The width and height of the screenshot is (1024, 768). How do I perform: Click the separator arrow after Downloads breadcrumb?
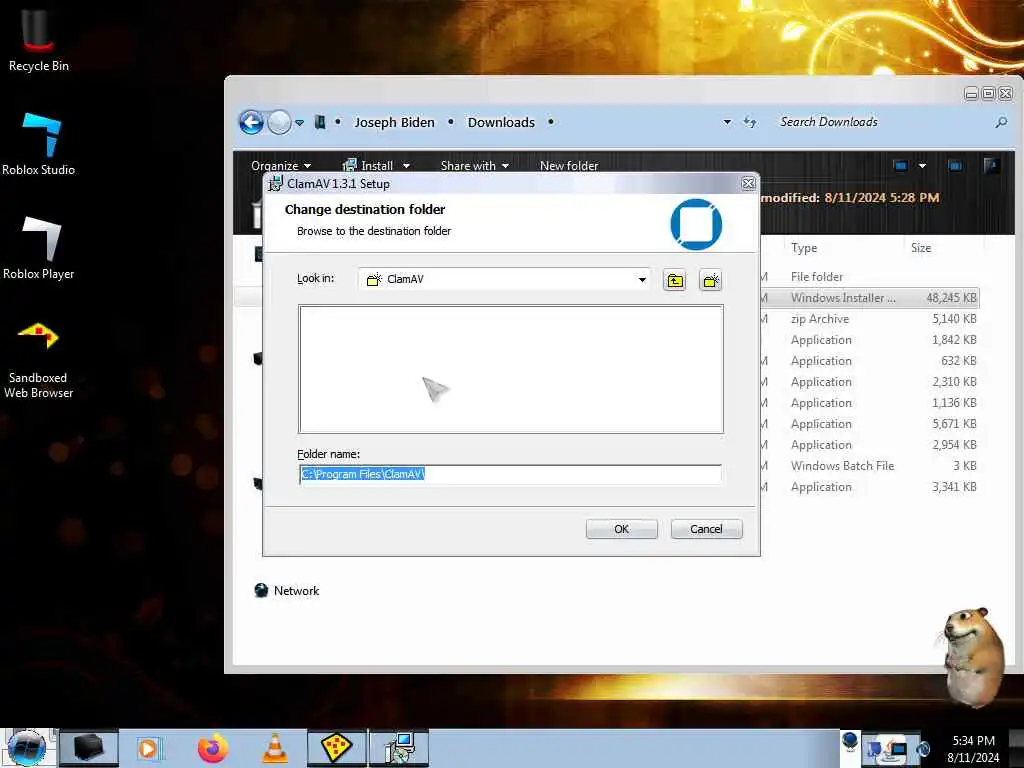[x=551, y=122]
